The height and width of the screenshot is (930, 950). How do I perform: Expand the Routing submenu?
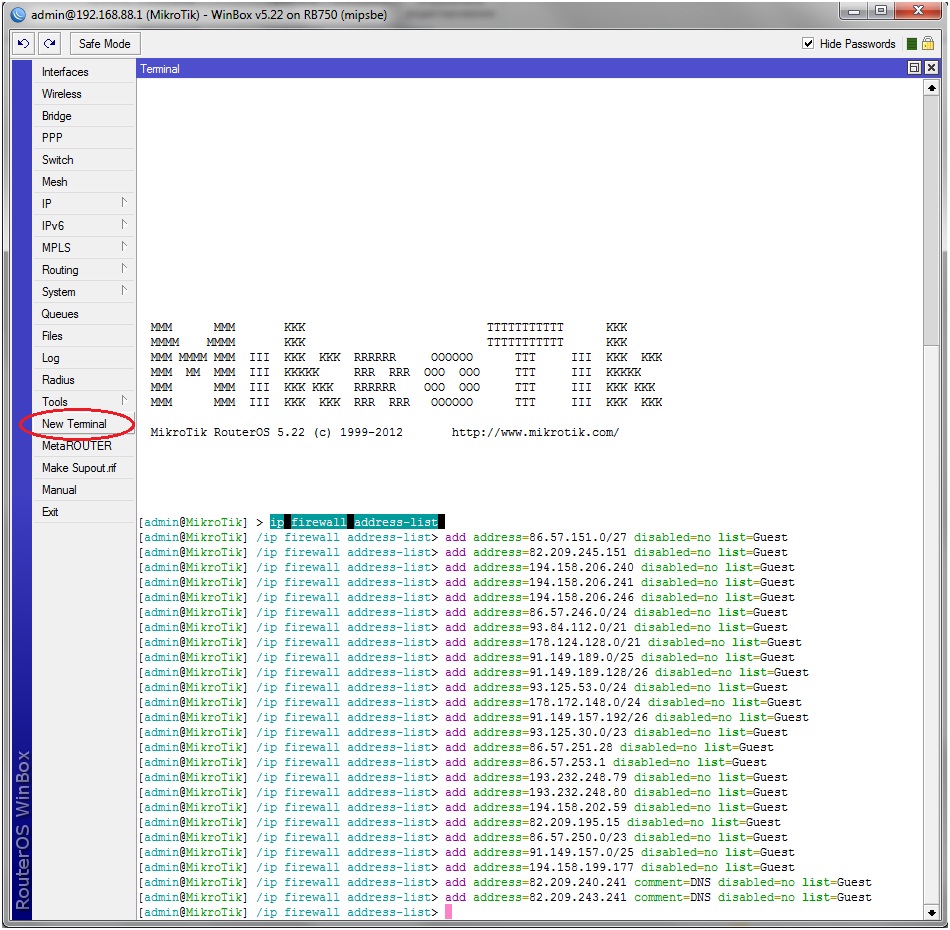[x=85, y=270]
